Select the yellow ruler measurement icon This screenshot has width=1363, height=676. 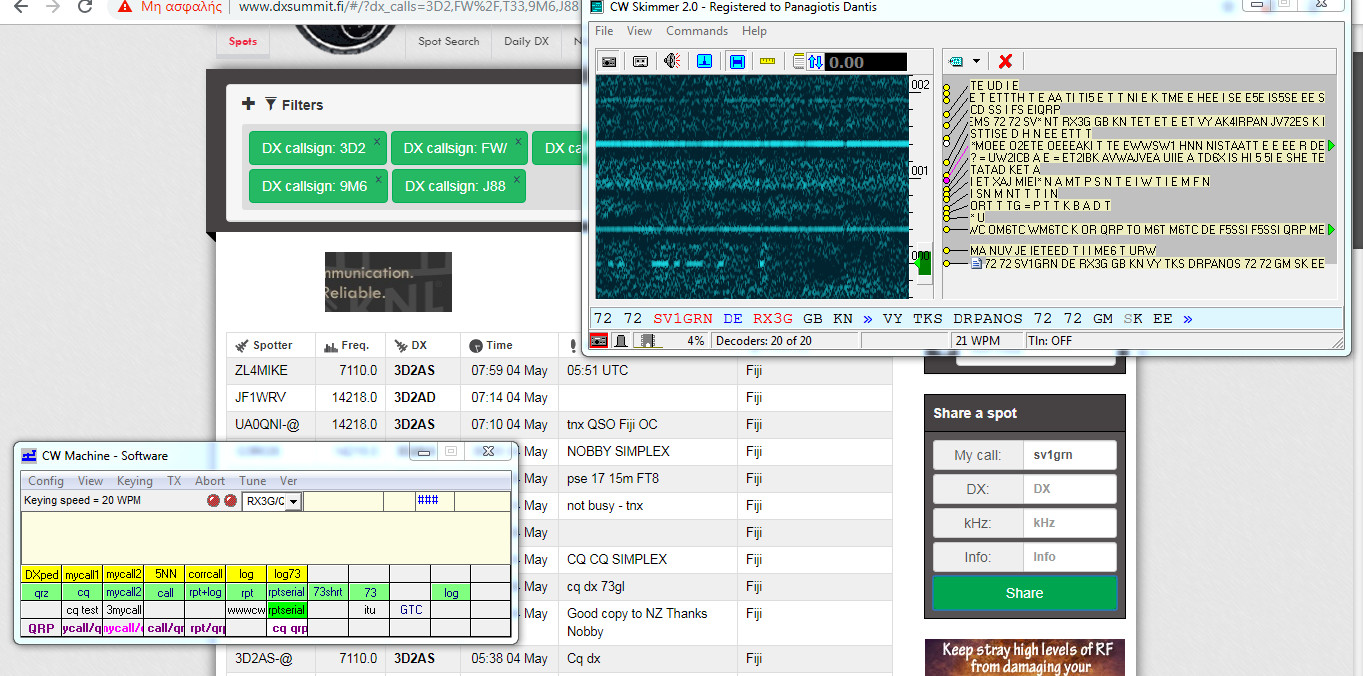point(768,61)
